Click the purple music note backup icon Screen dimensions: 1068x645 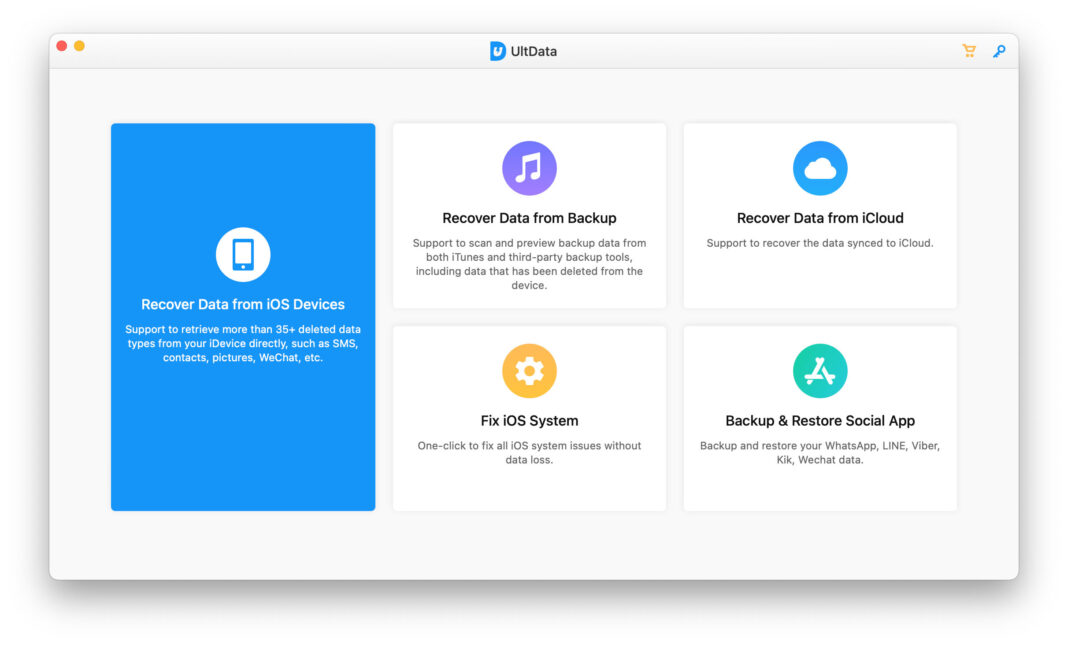pos(529,167)
